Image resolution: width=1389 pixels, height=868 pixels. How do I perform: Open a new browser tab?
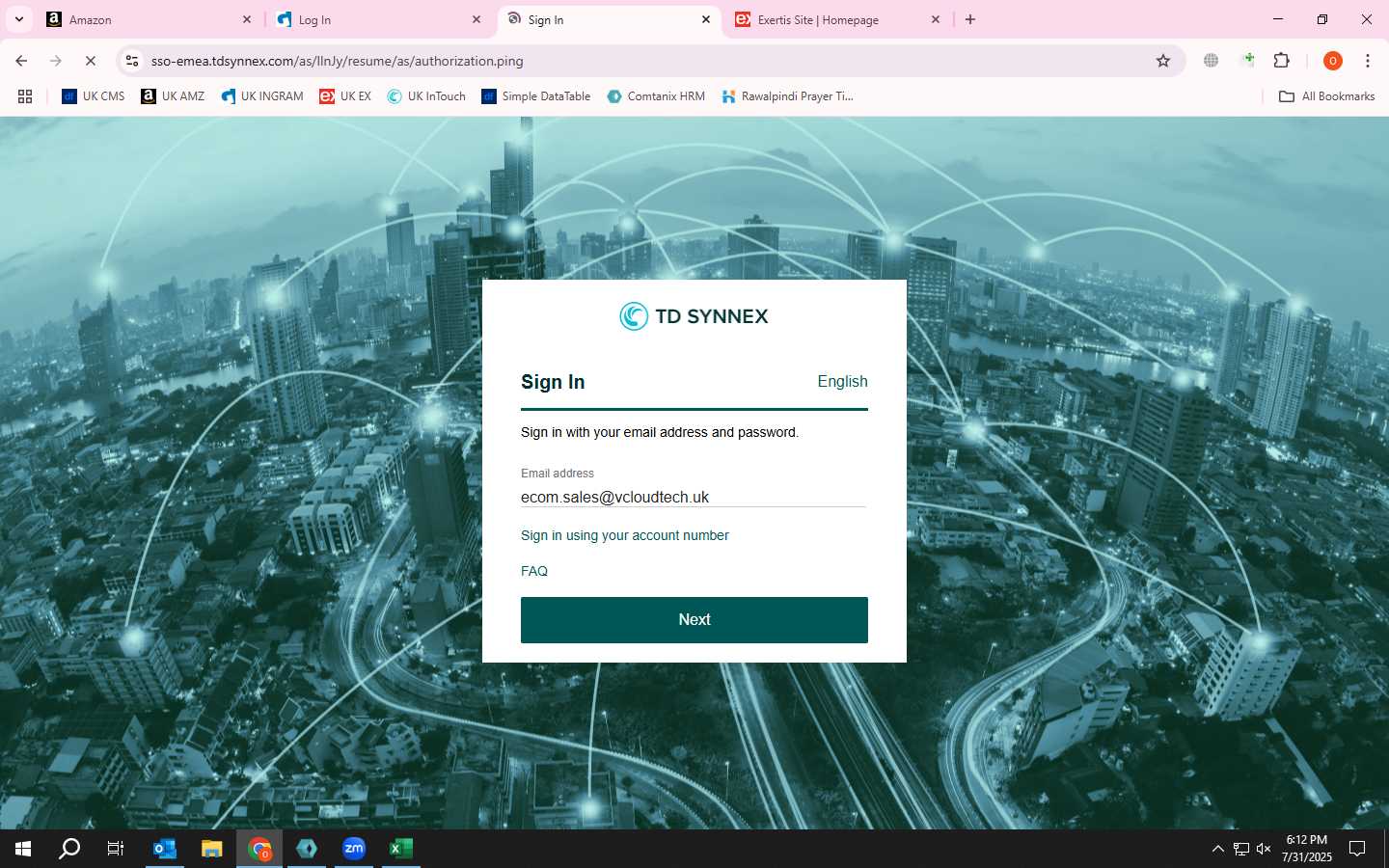coord(970,19)
